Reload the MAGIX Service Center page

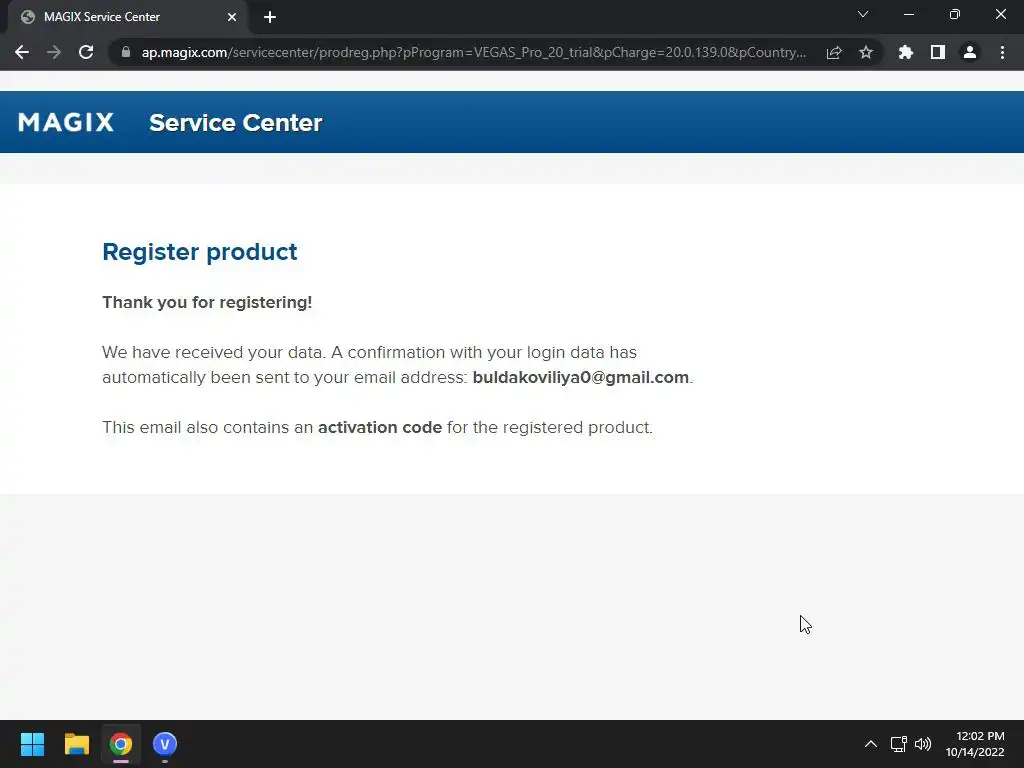coord(86,52)
